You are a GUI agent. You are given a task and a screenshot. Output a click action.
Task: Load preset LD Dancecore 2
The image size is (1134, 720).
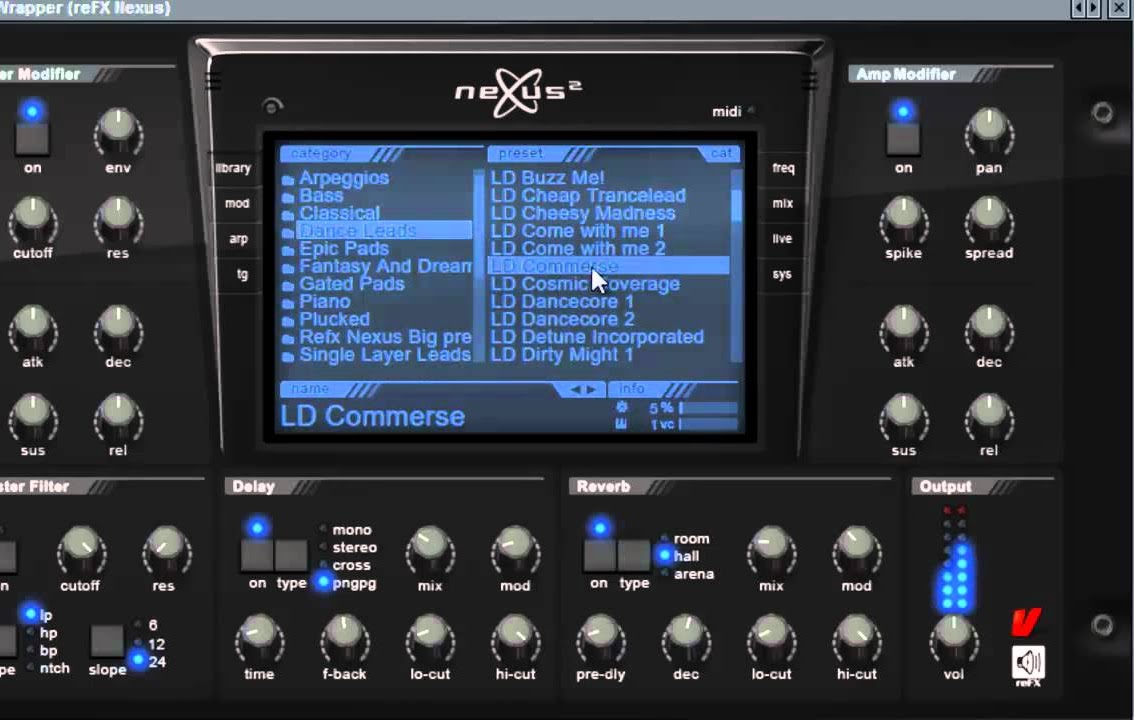click(563, 320)
